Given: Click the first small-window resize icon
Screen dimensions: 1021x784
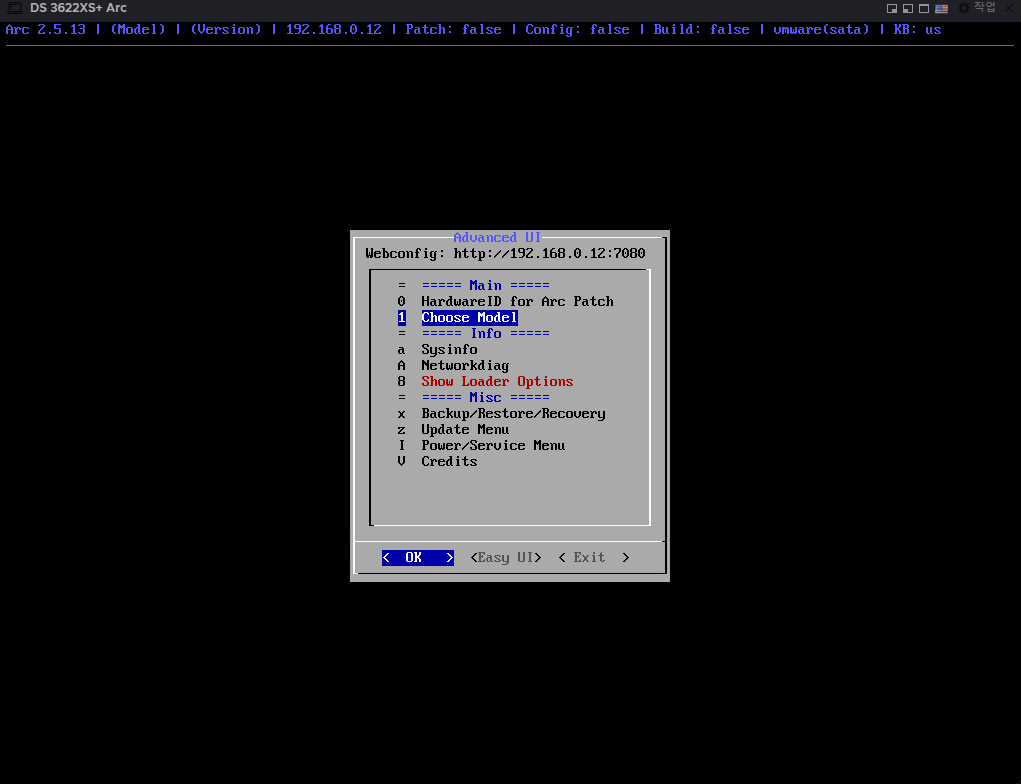Looking at the screenshot, I should (x=892, y=8).
